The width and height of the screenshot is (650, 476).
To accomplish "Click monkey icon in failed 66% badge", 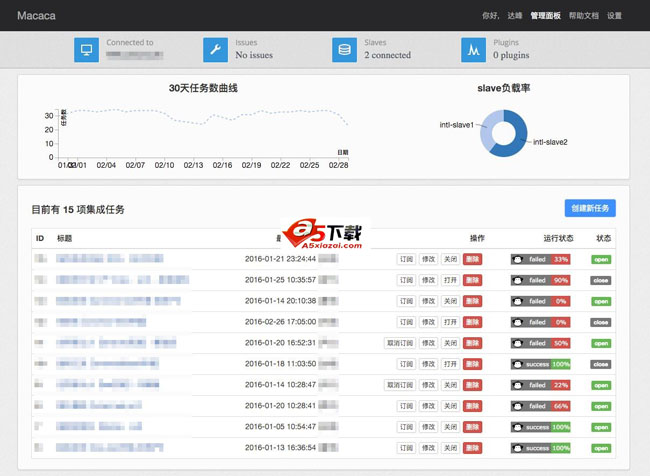I will pyautogui.click(x=517, y=406).
